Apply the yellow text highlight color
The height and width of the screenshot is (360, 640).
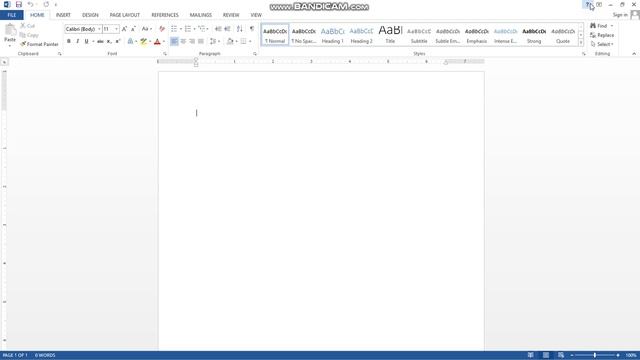point(143,41)
